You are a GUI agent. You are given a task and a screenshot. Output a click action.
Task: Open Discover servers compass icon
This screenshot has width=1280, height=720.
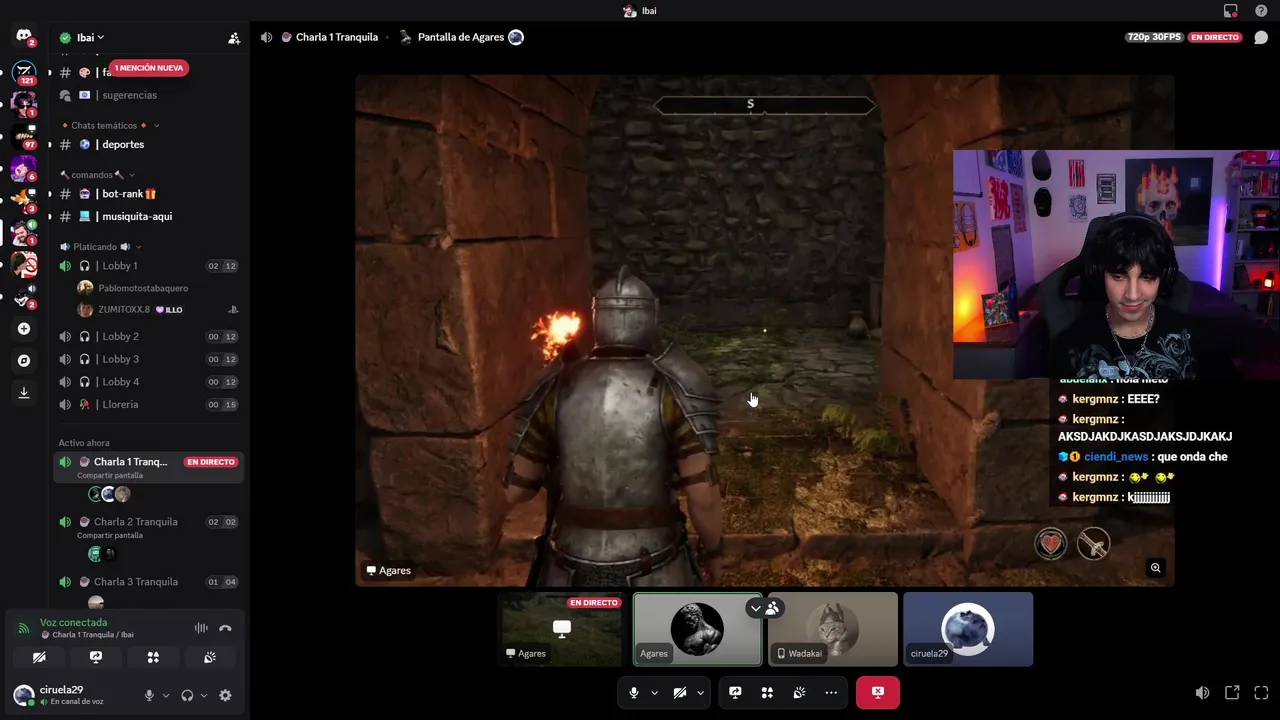coord(24,361)
